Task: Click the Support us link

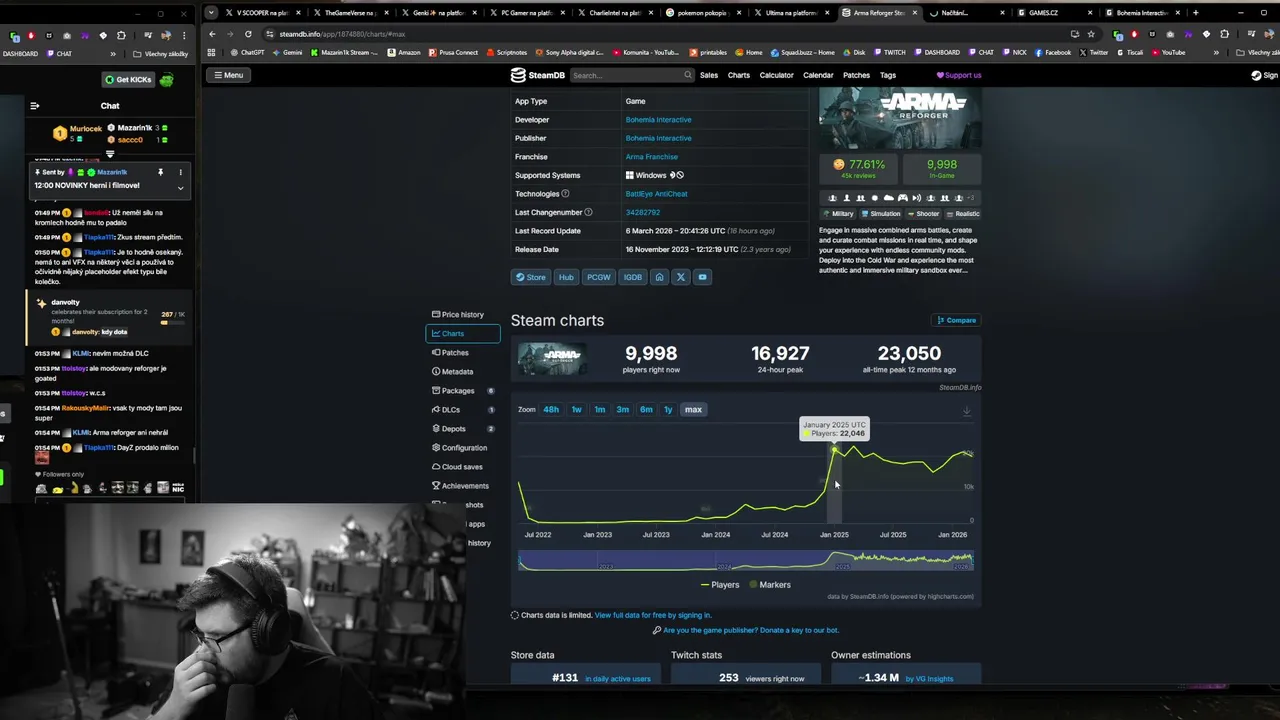Action: pyautogui.click(x=959, y=75)
